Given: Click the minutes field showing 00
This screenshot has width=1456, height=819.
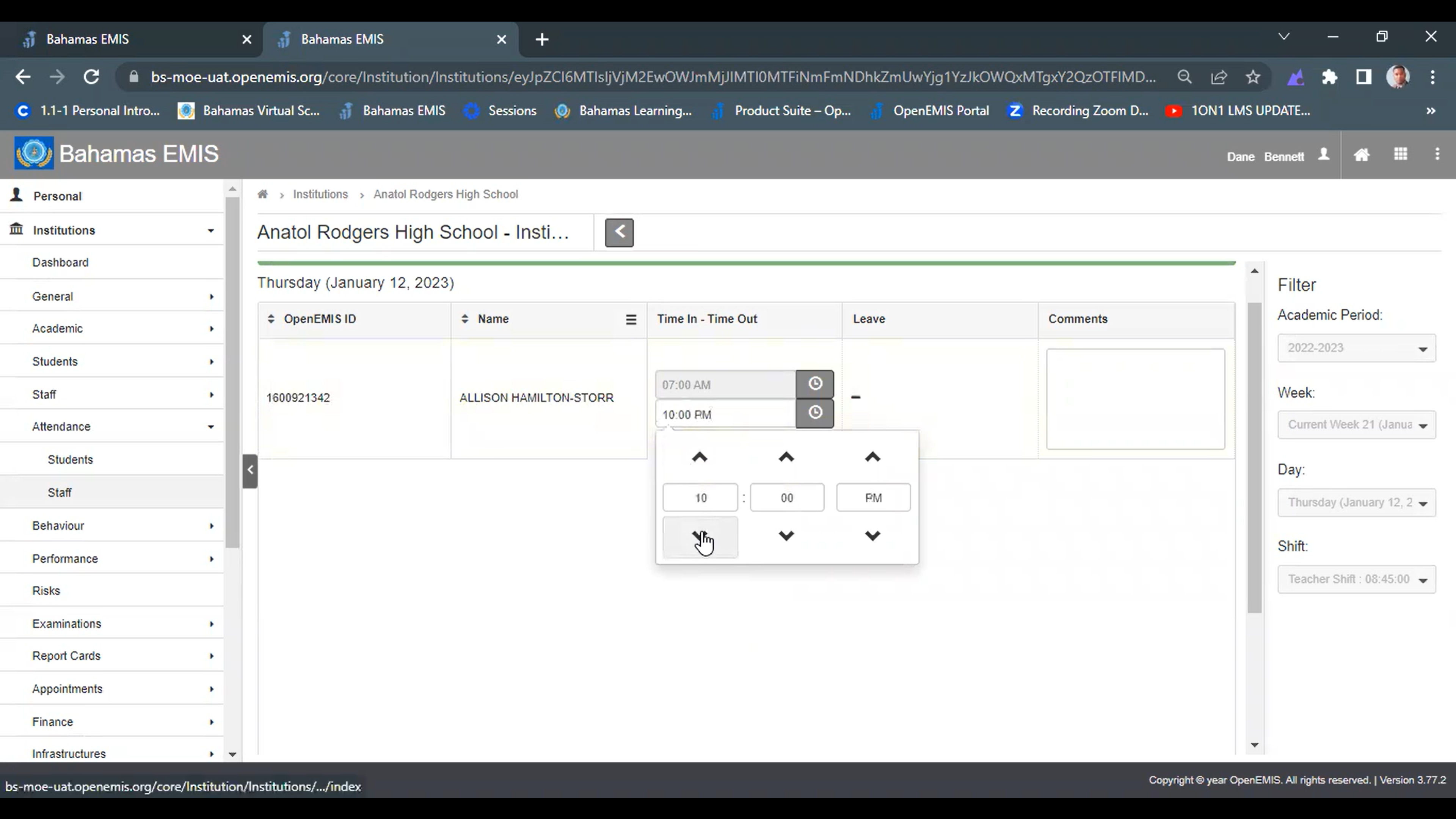Looking at the screenshot, I should tap(787, 497).
